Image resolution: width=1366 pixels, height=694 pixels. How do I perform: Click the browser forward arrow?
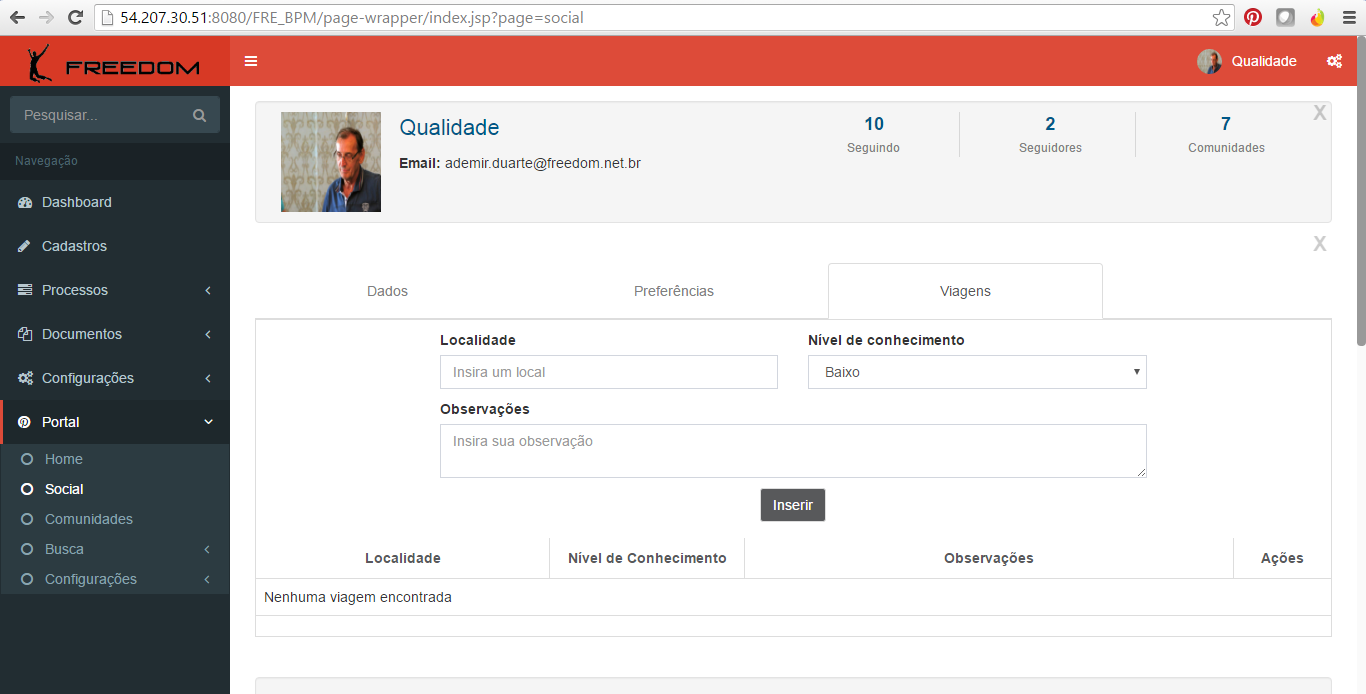[x=46, y=17]
